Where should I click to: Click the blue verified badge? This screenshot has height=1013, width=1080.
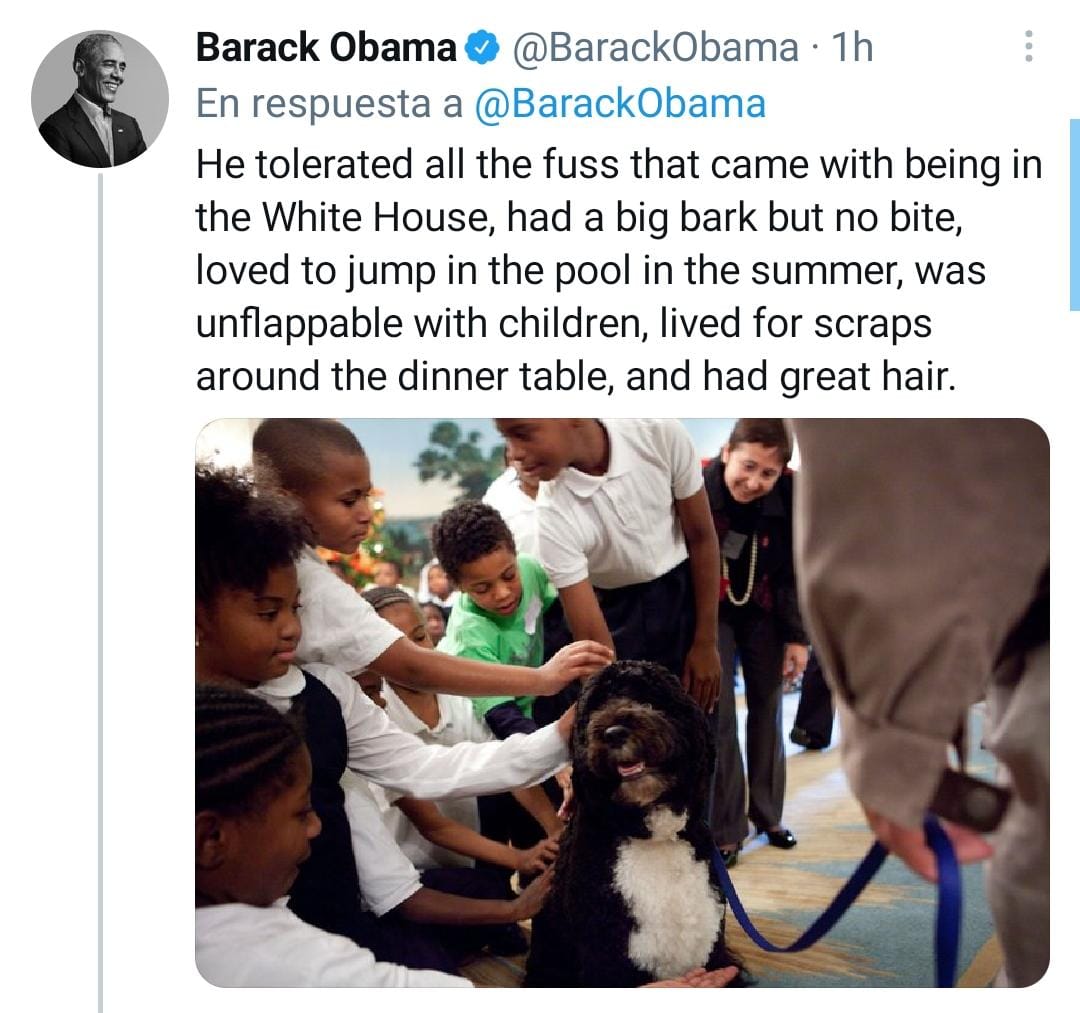click(x=482, y=47)
